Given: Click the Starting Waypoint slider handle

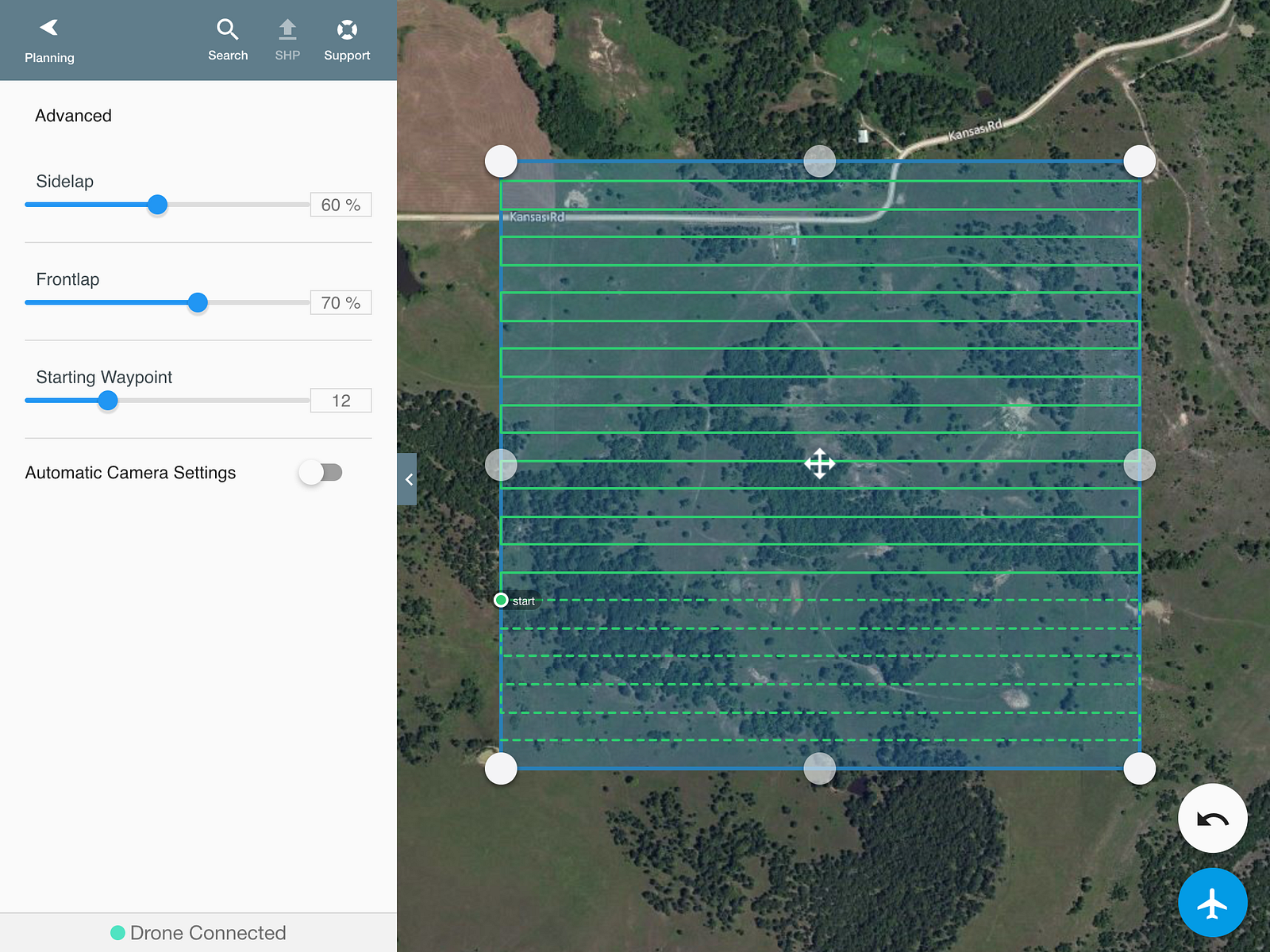Looking at the screenshot, I should (x=108, y=401).
